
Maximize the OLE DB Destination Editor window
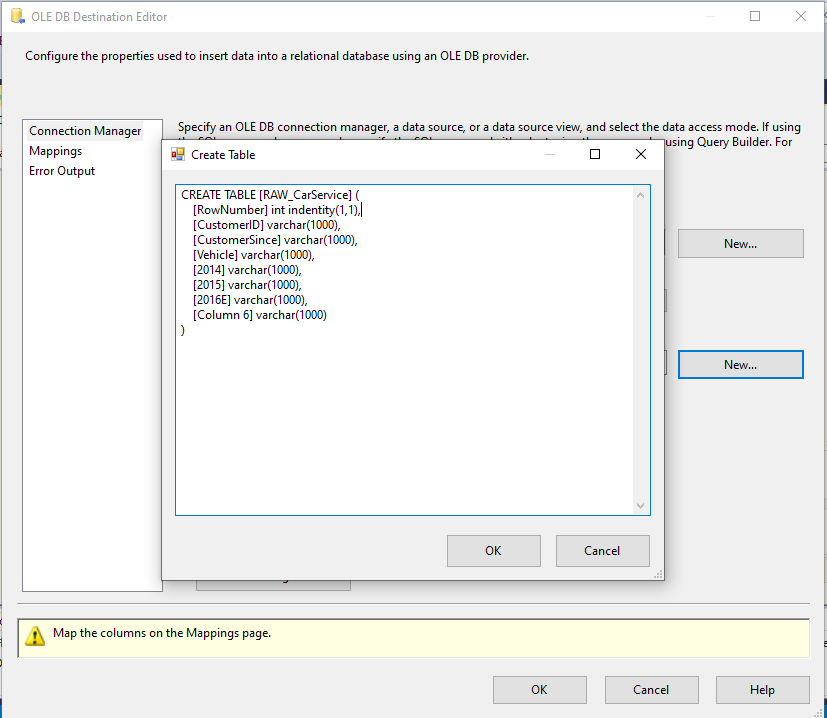[x=755, y=16]
